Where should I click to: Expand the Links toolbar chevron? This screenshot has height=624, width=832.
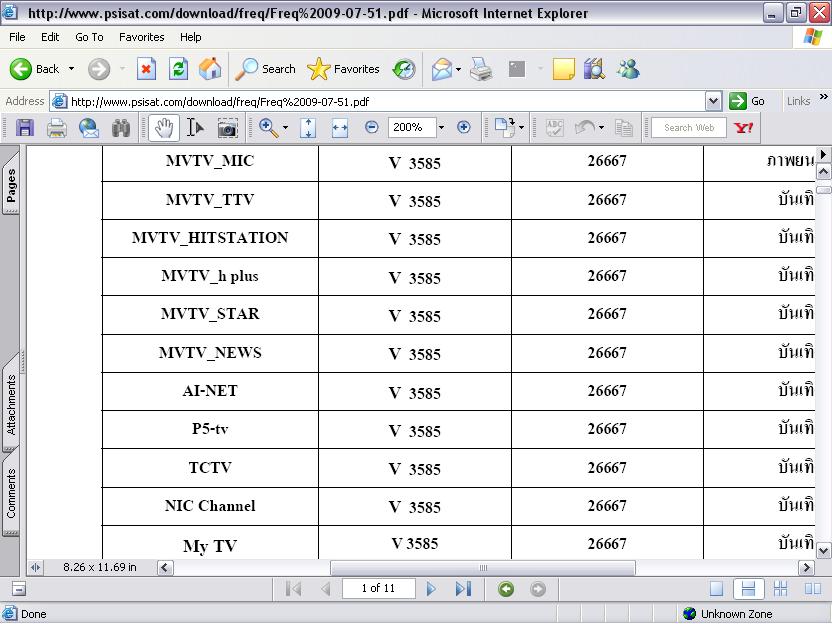point(824,97)
